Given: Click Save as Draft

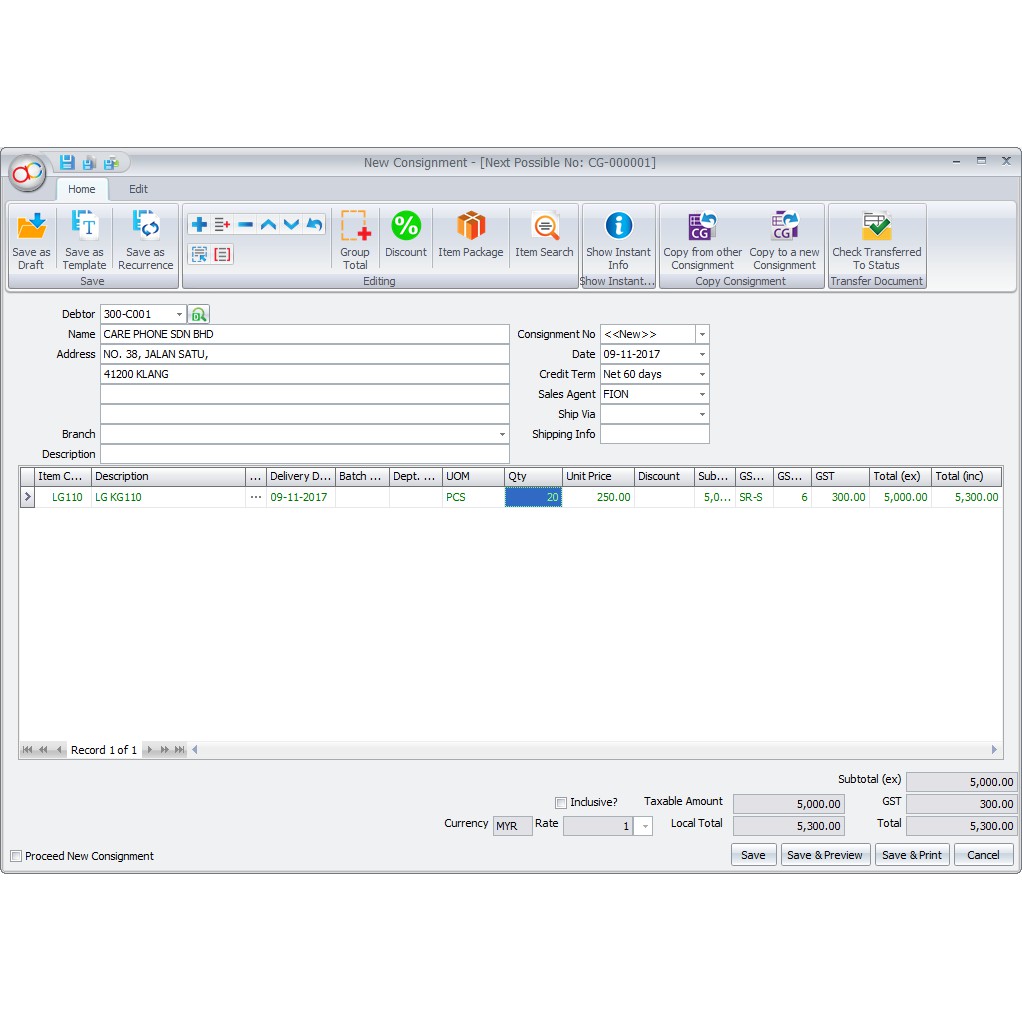Looking at the screenshot, I should [31, 240].
